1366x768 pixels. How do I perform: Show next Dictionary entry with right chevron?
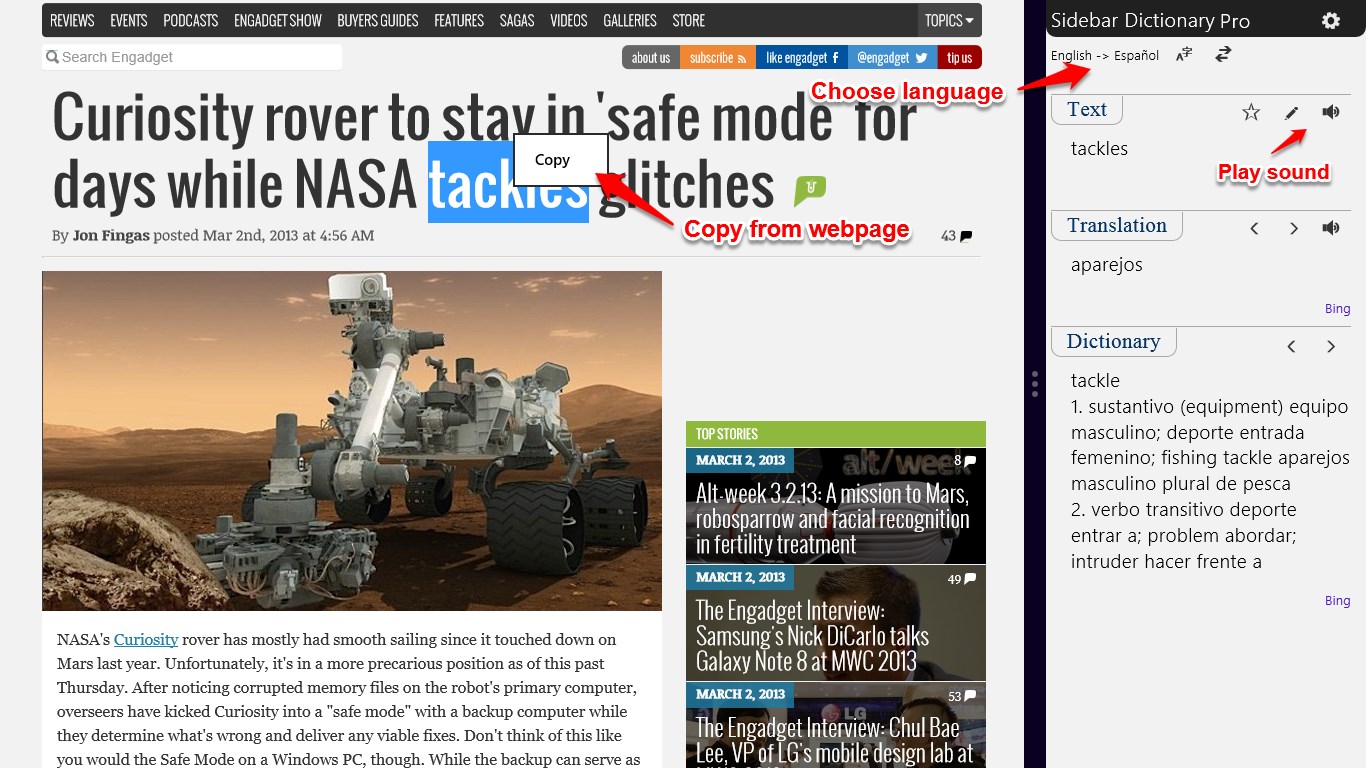pyautogui.click(x=1331, y=346)
